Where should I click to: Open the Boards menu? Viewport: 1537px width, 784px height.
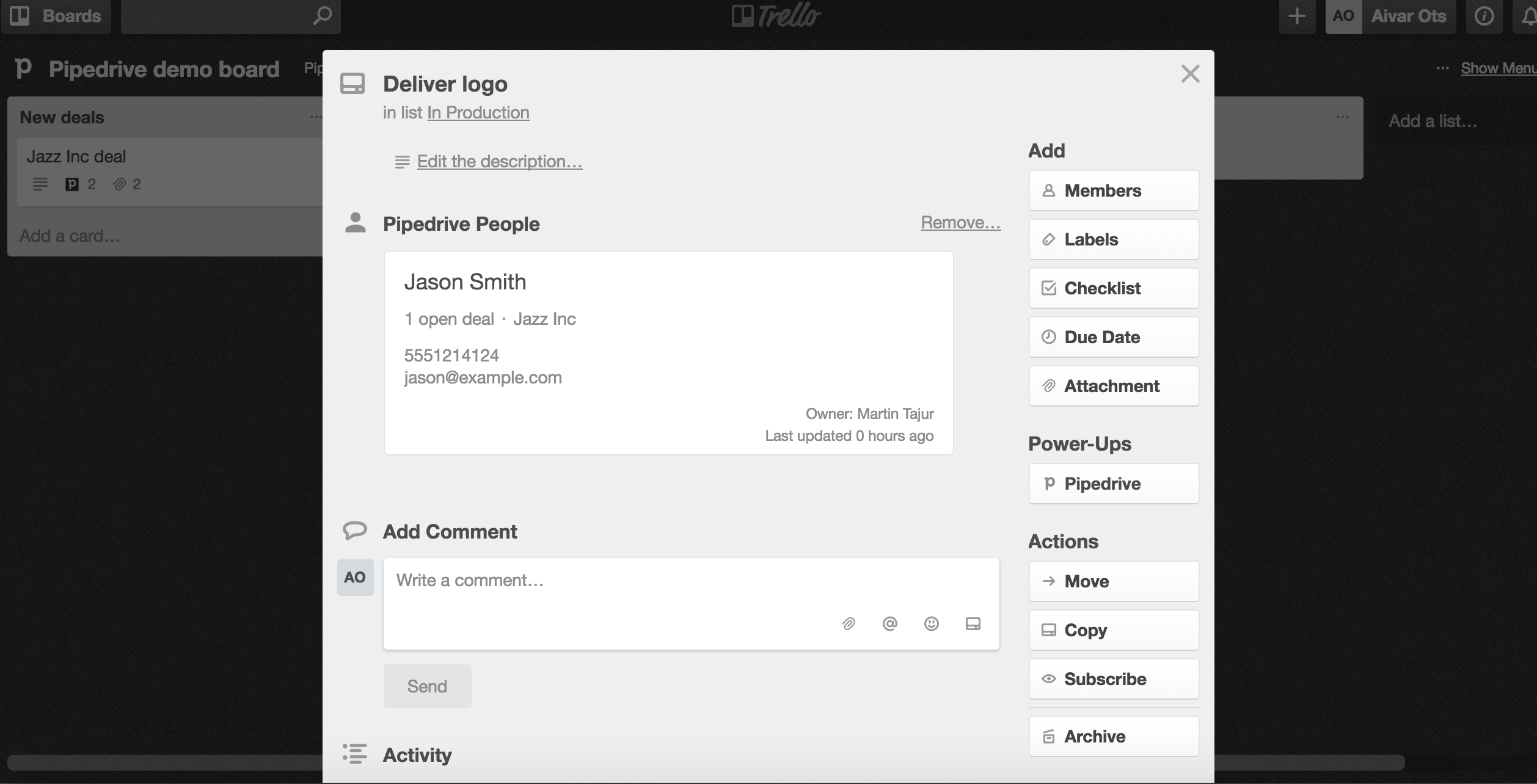(x=56, y=16)
